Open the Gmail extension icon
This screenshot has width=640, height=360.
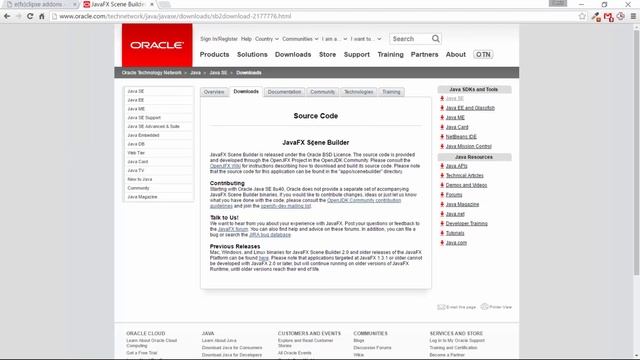pyautogui.click(x=609, y=17)
